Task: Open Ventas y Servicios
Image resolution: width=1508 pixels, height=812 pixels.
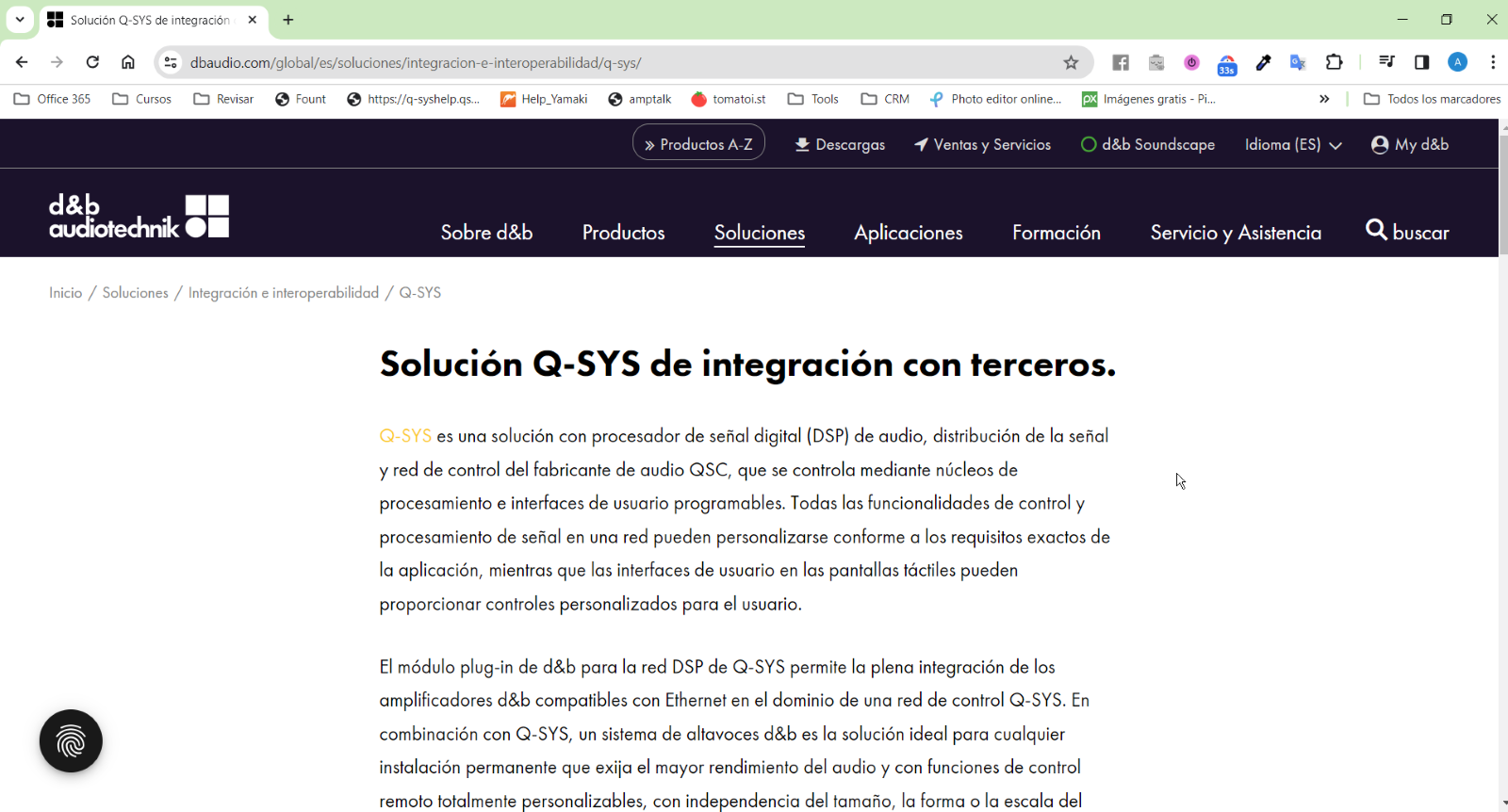Action: tap(983, 144)
